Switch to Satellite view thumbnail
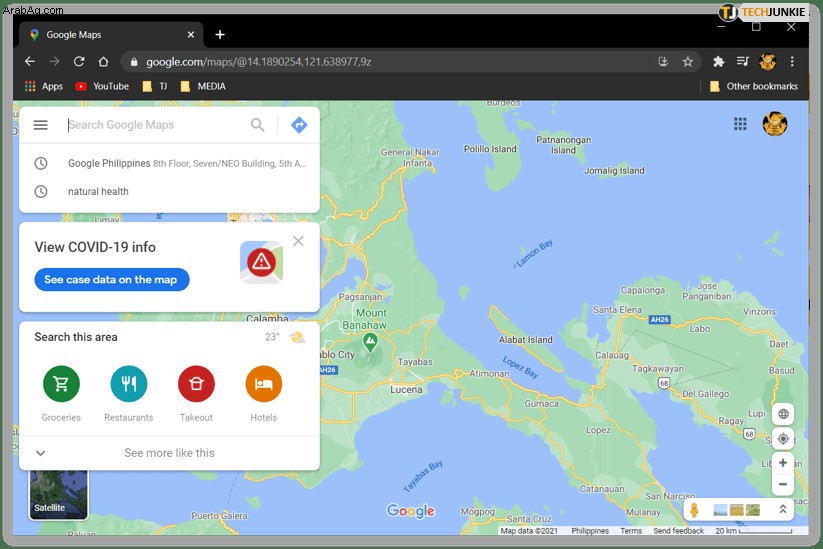The height and width of the screenshot is (549, 823). point(58,494)
